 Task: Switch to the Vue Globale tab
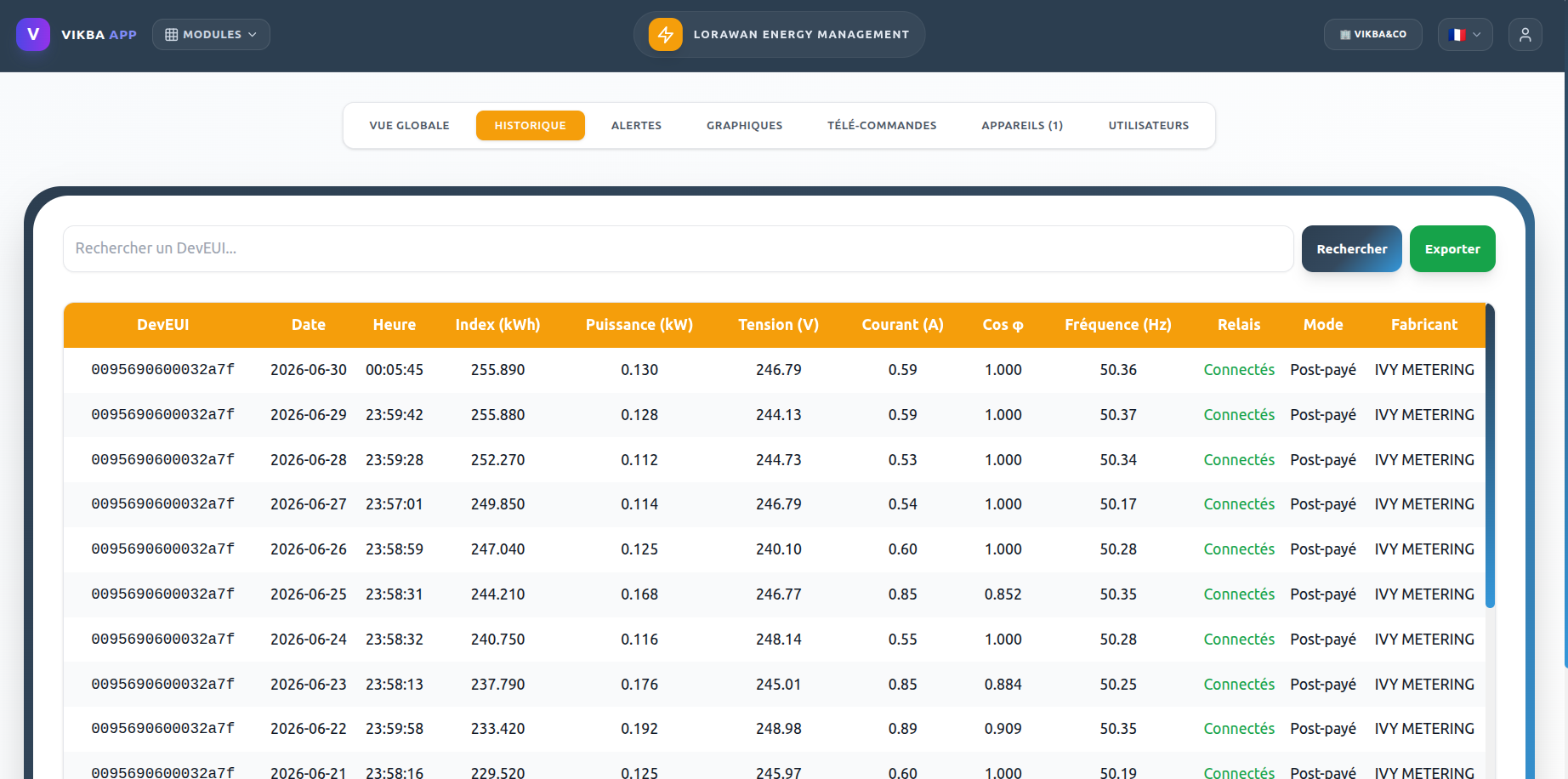[409, 125]
